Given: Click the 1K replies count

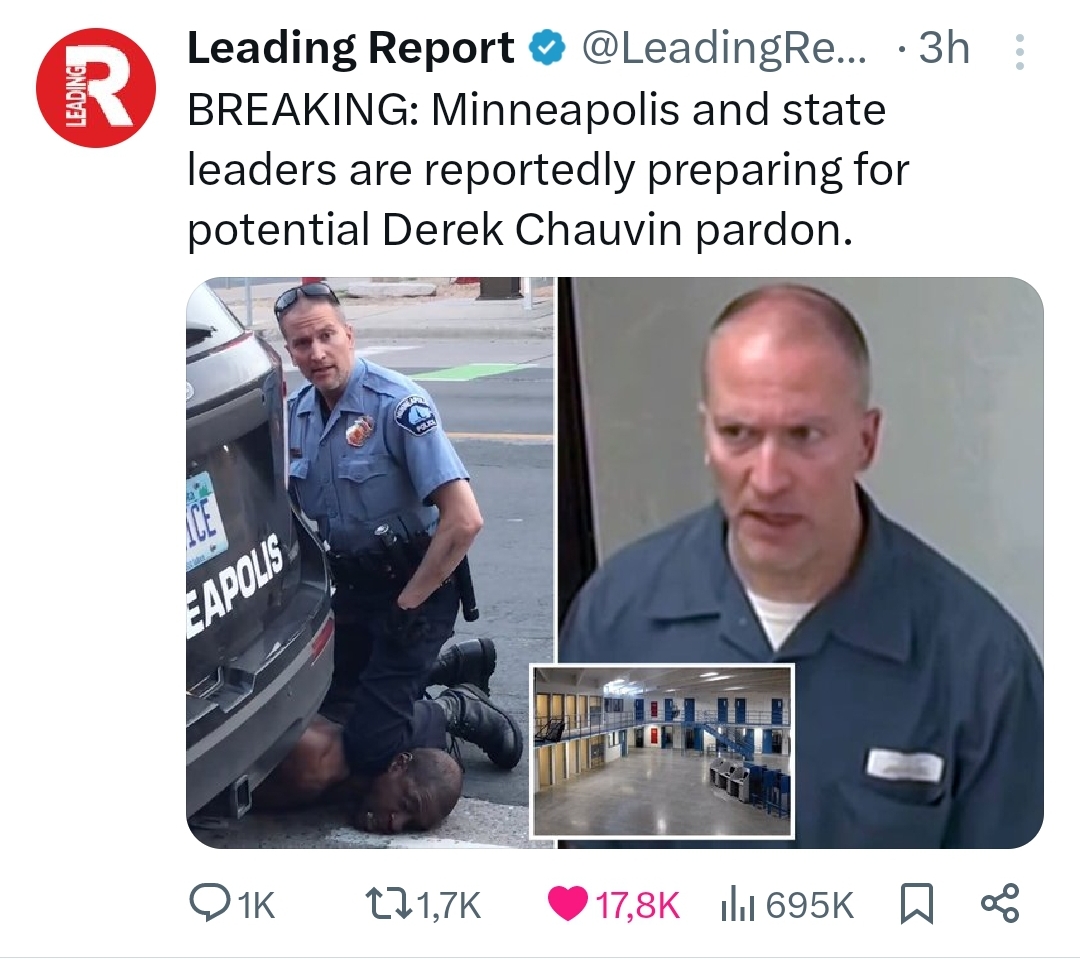Looking at the screenshot, I should pyautogui.click(x=255, y=905).
